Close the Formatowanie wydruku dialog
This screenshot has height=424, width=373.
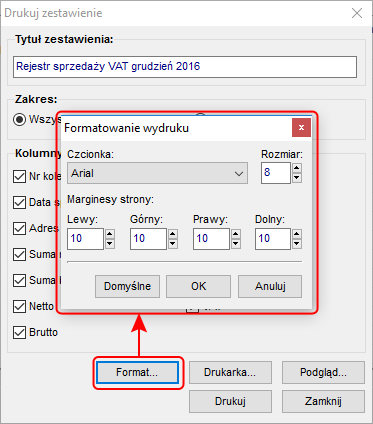coord(301,127)
